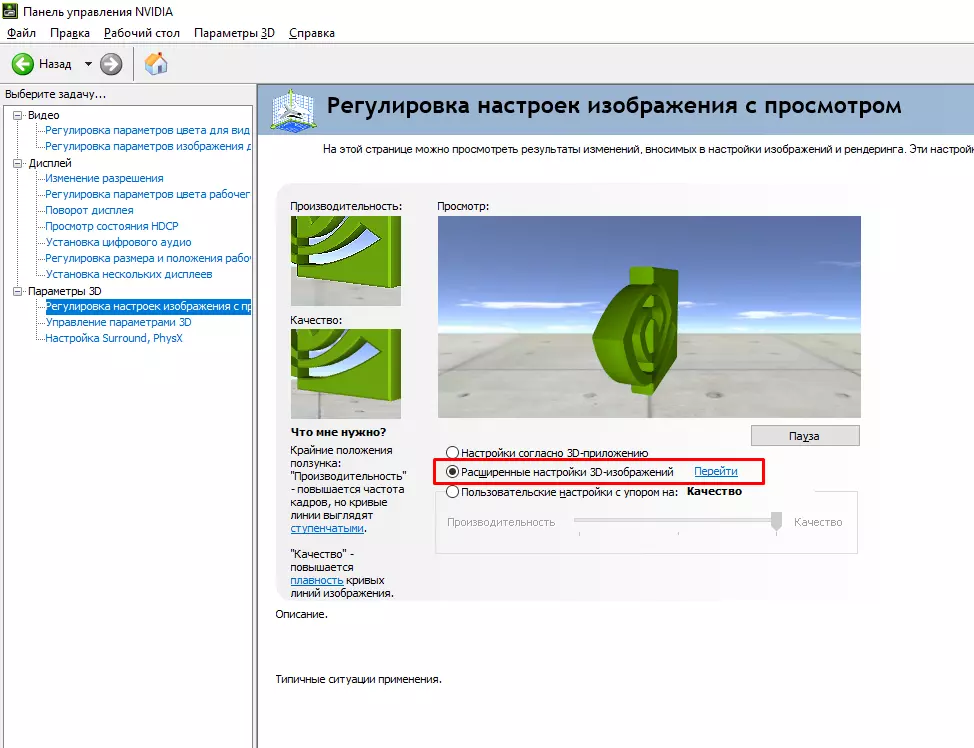Select Установка цифрового аудио
The image size is (974, 748).
tap(118, 242)
